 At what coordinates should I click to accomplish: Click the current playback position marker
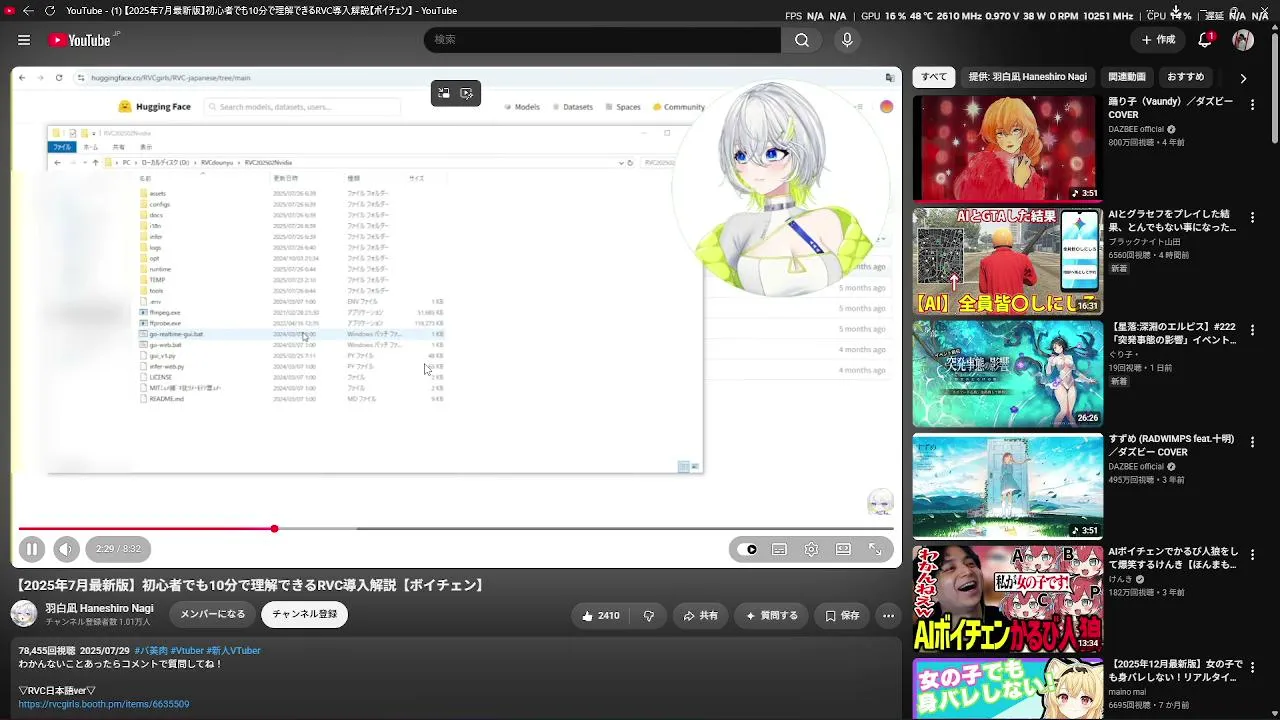pos(274,528)
